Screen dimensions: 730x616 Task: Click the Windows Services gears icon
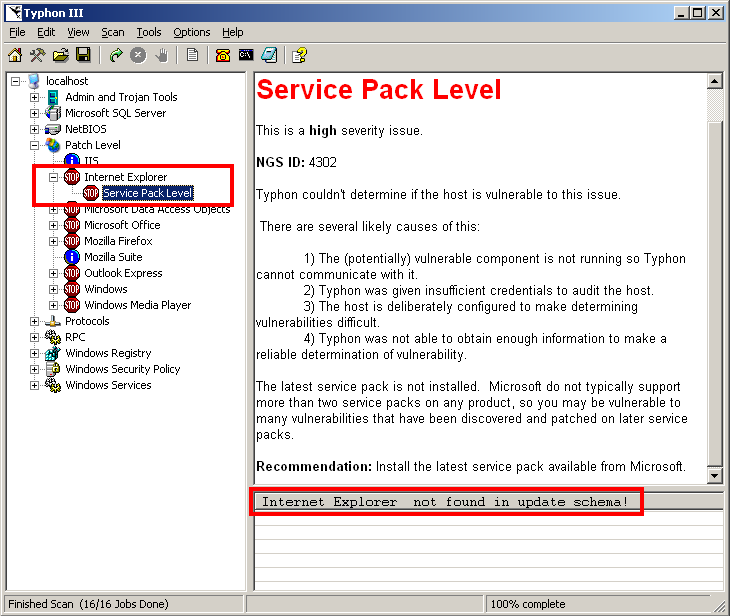[x=53, y=385]
